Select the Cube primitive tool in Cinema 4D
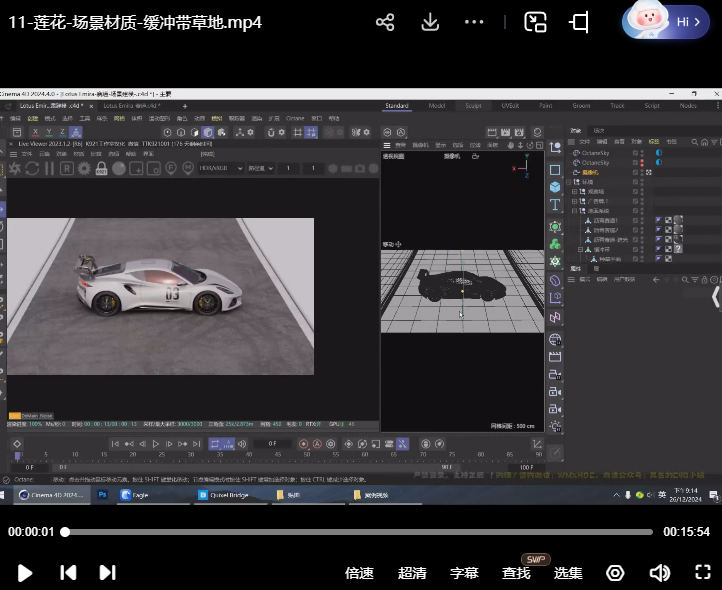This screenshot has height=590, width=722. tap(555, 187)
